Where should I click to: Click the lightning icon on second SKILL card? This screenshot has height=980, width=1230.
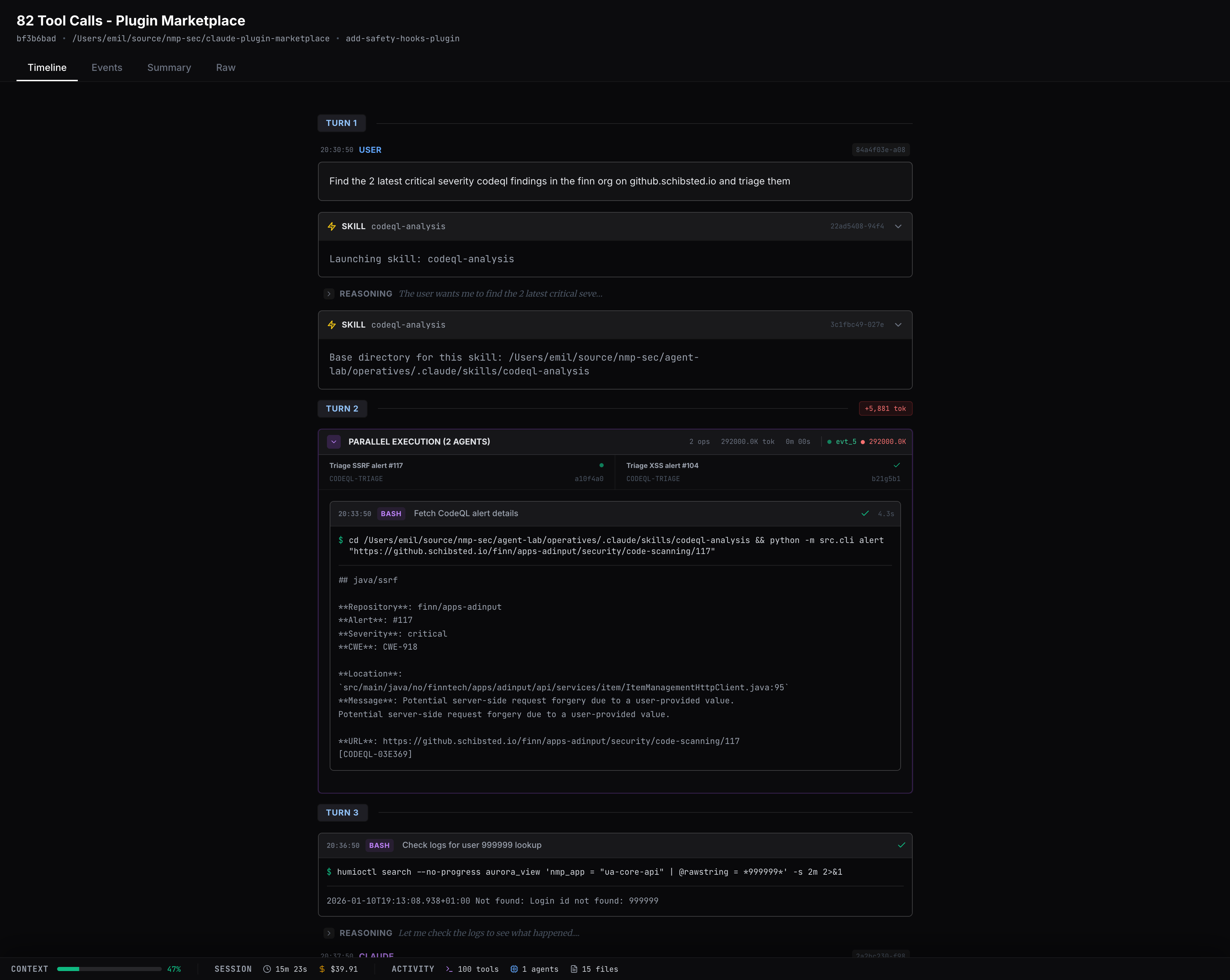click(332, 324)
